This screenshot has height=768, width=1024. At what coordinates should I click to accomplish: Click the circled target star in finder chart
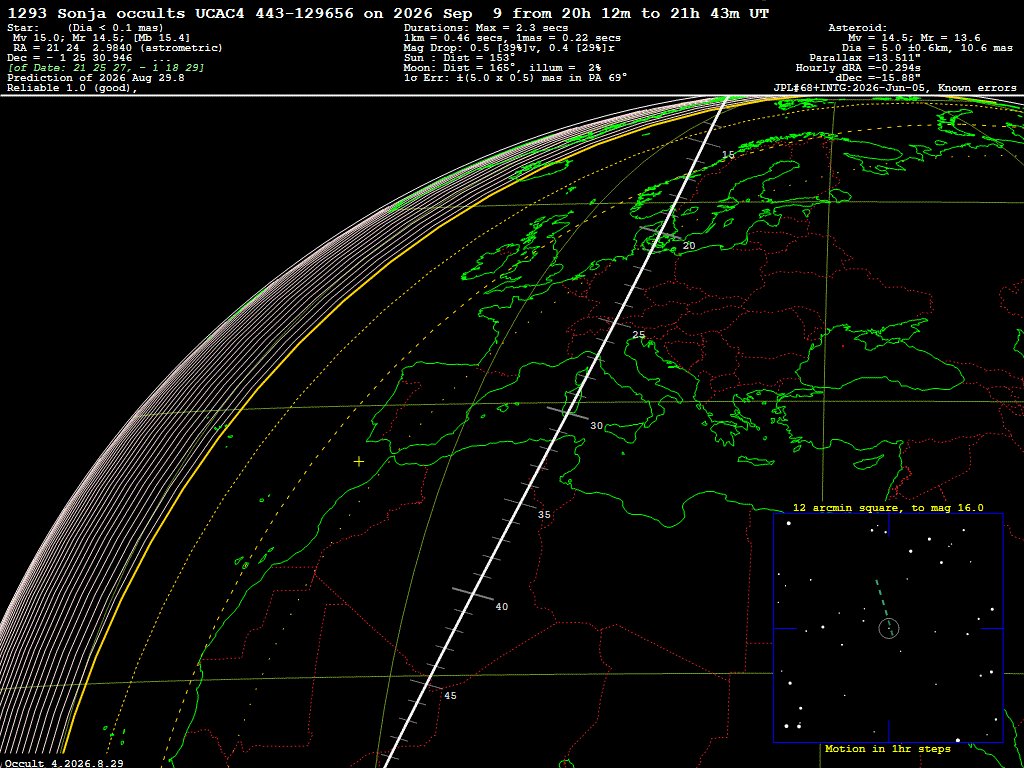pos(889,628)
